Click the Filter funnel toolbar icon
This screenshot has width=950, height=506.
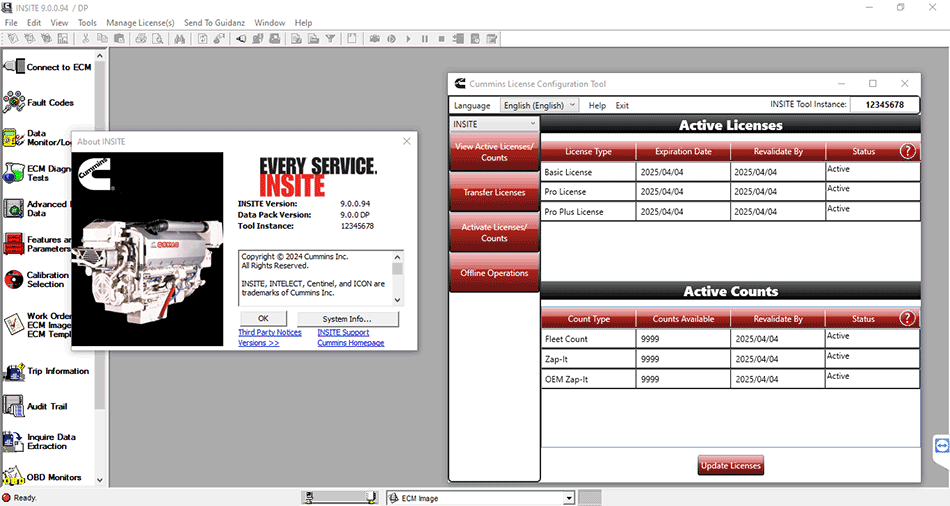click(330, 39)
